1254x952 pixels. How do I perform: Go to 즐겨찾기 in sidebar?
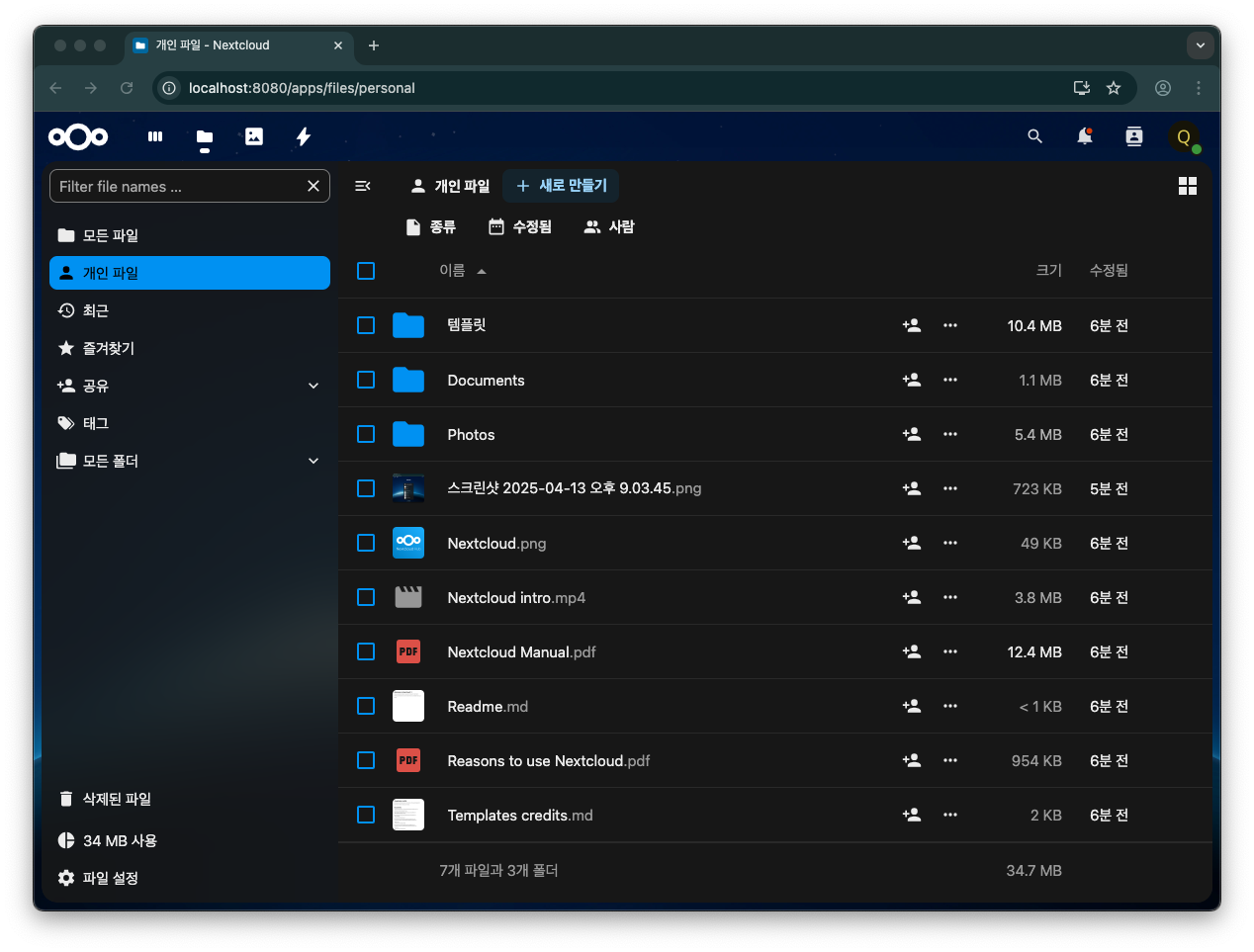[x=190, y=348]
